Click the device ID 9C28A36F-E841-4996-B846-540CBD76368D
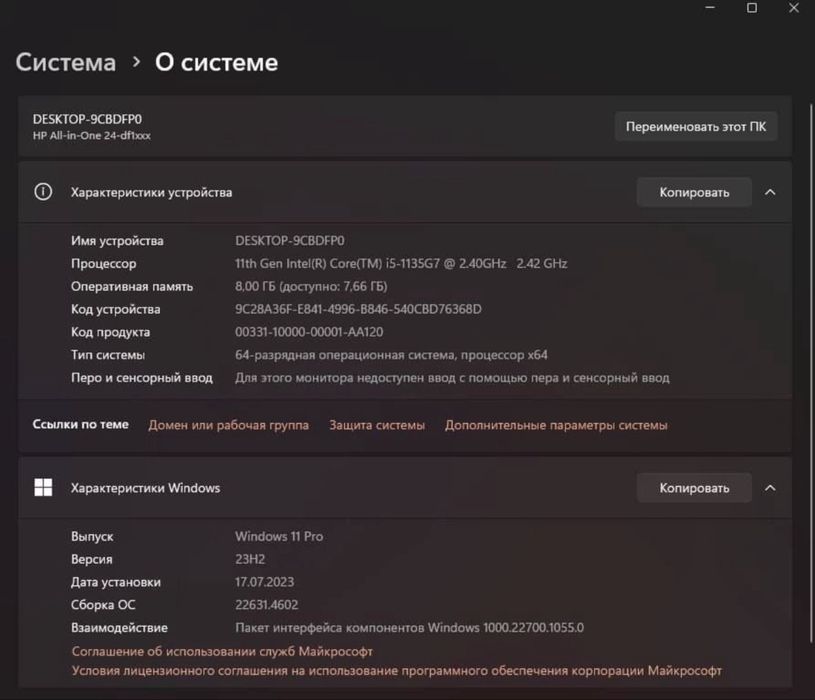The height and width of the screenshot is (700, 815). coord(358,309)
